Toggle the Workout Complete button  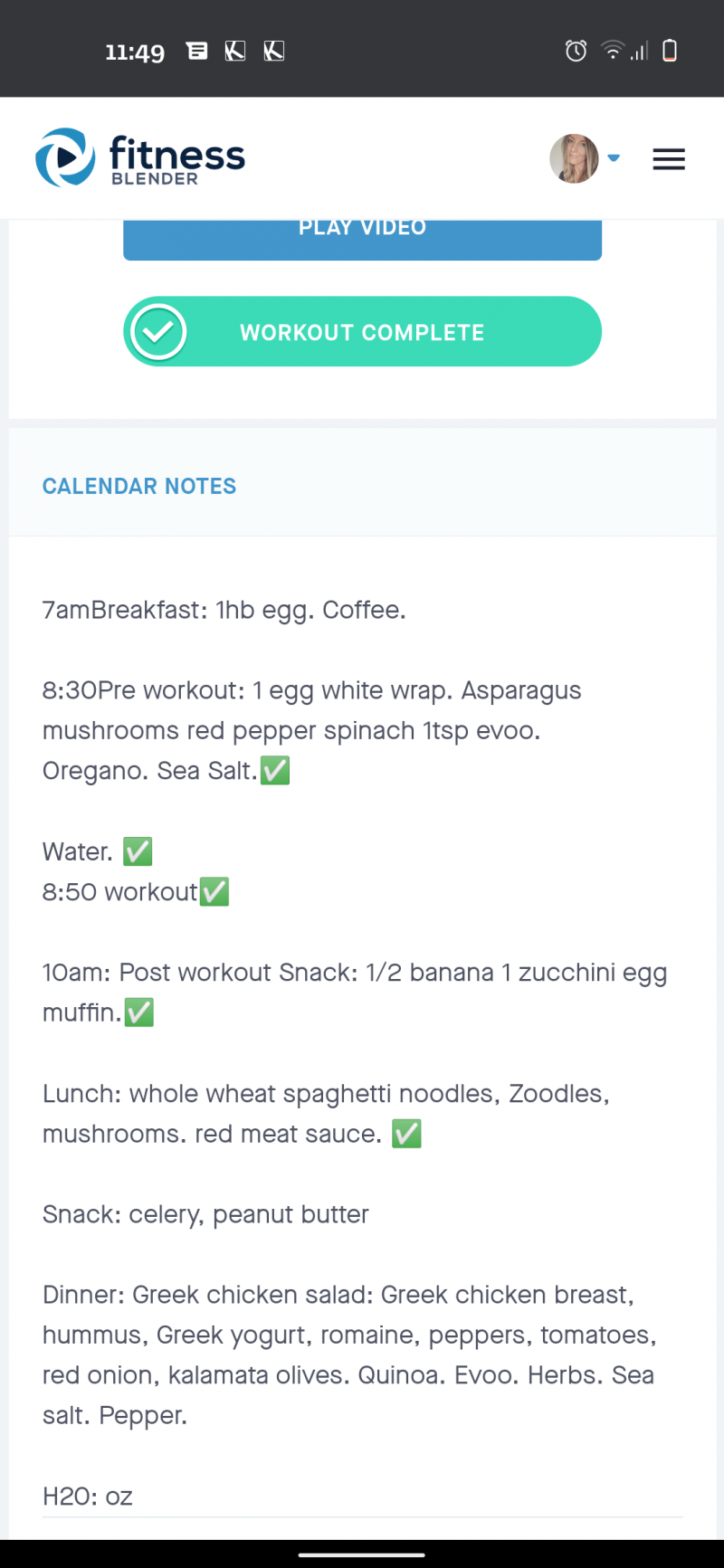[362, 332]
